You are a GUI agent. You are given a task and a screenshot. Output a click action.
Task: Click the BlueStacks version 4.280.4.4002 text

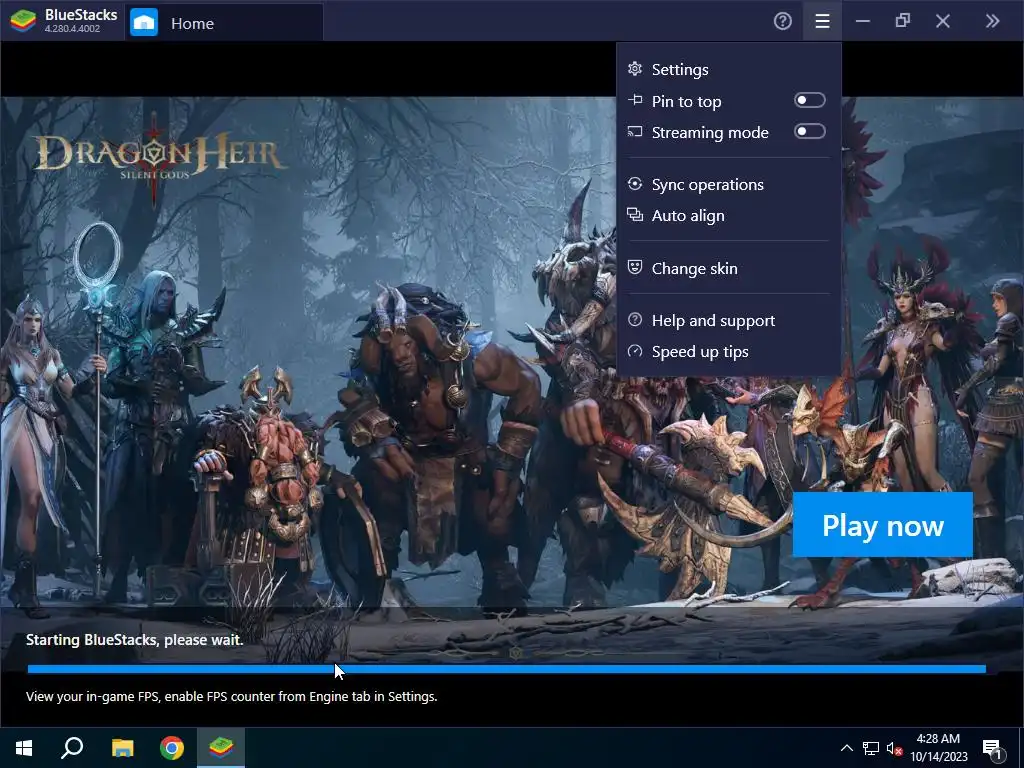click(72, 29)
